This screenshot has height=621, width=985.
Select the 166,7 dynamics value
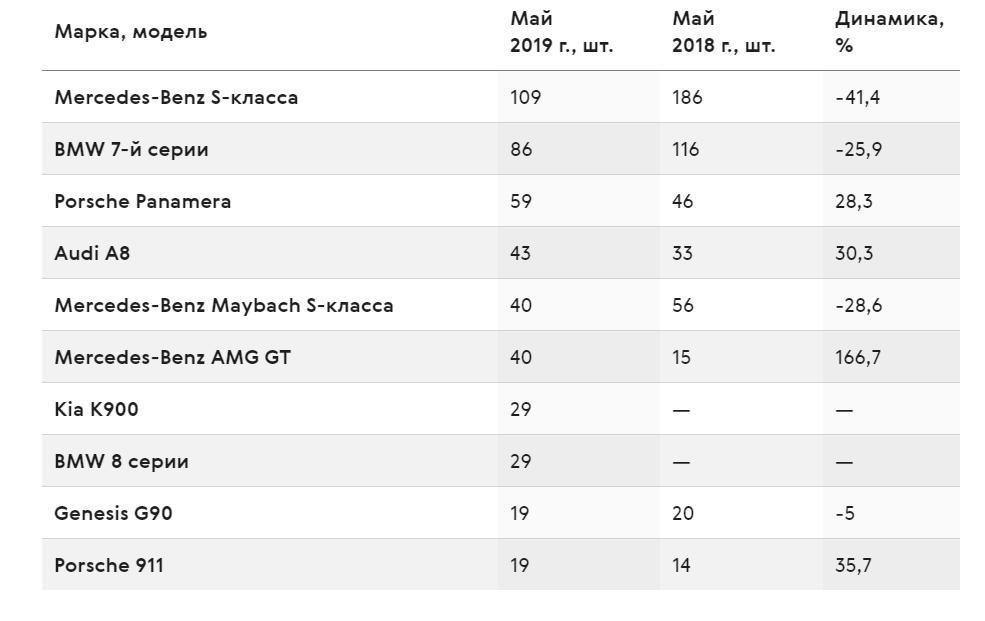[858, 357]
